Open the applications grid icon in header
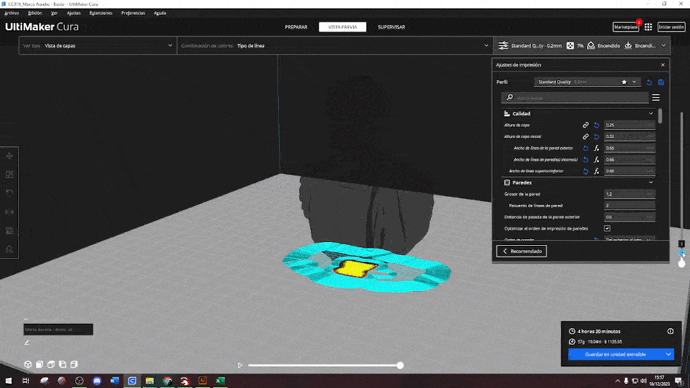Viewport: 690px width, 388px height. coord(648,27)
